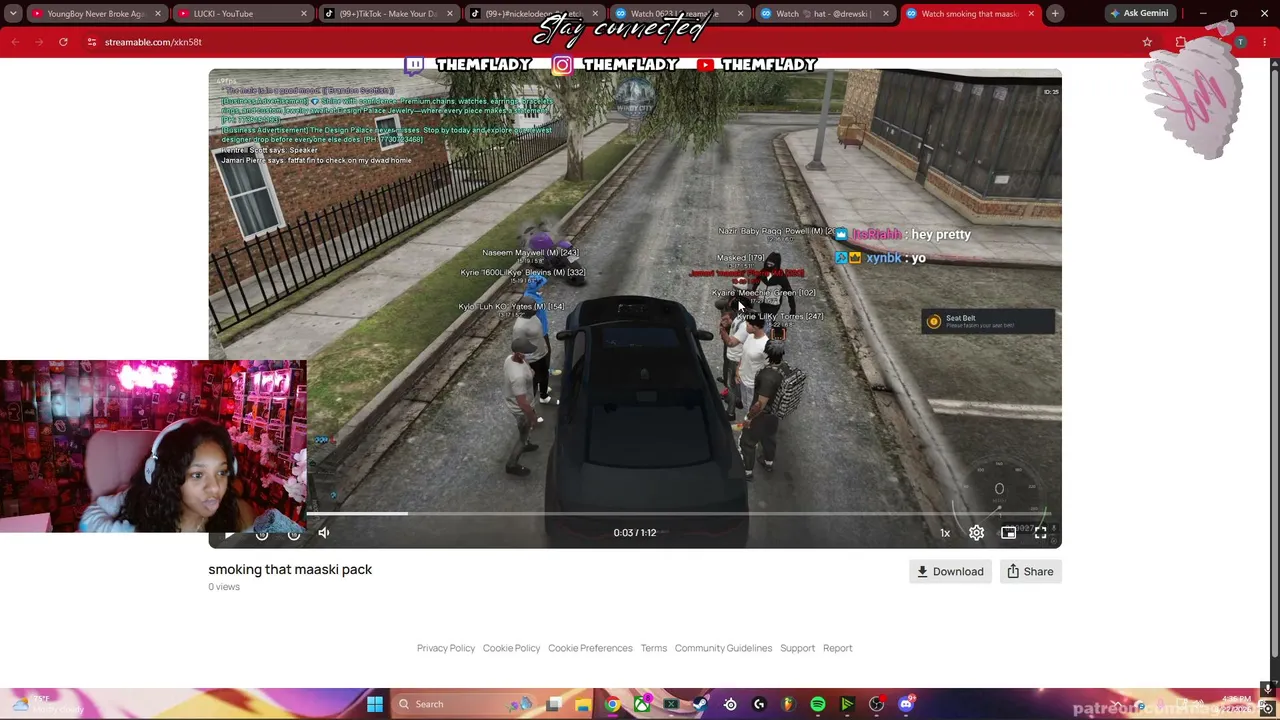1280x720 pixels.
Task: Open Steam from taskbar
Action: [700, 704]
